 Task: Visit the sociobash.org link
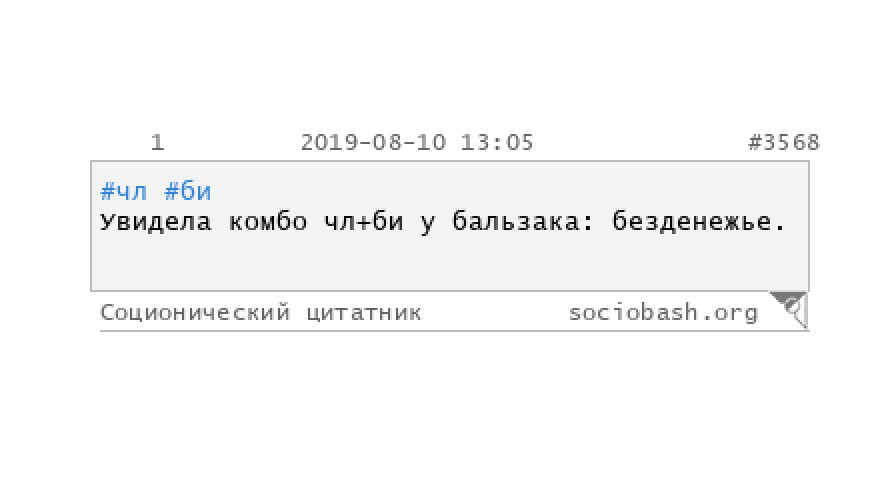(x=663, y=312)
